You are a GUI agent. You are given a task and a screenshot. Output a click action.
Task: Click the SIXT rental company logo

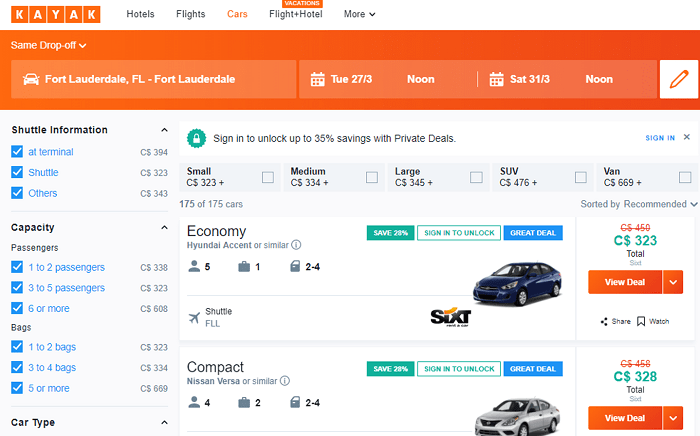[450, 317]
